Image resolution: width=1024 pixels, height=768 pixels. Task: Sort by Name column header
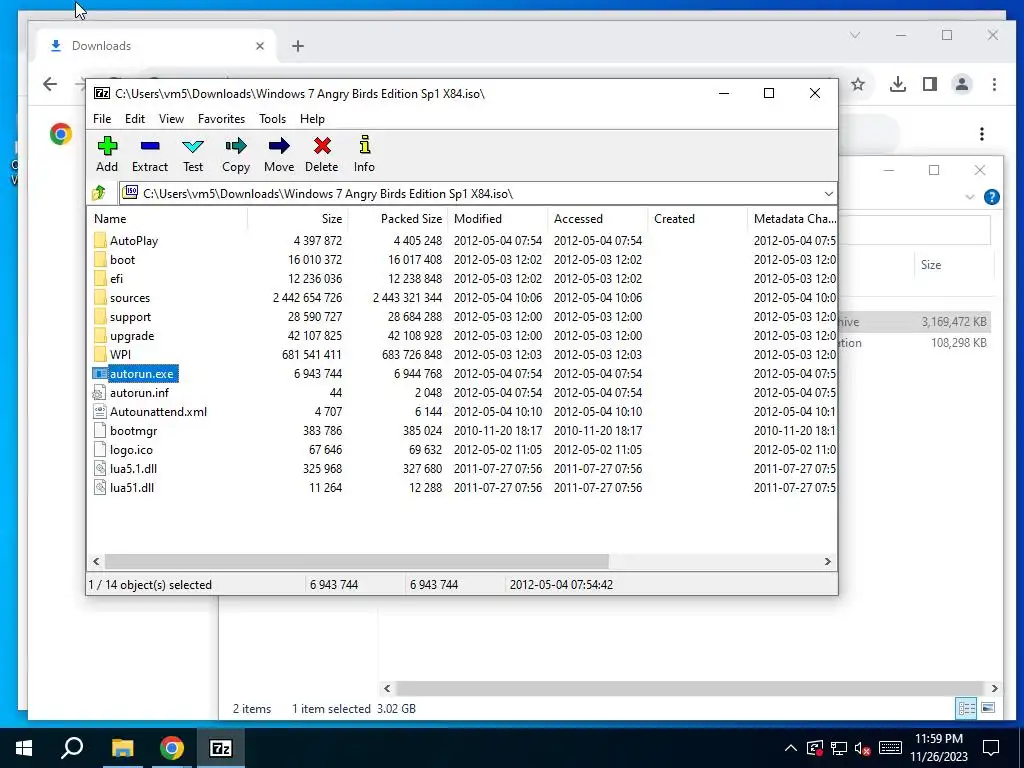[x=167, y=219]
